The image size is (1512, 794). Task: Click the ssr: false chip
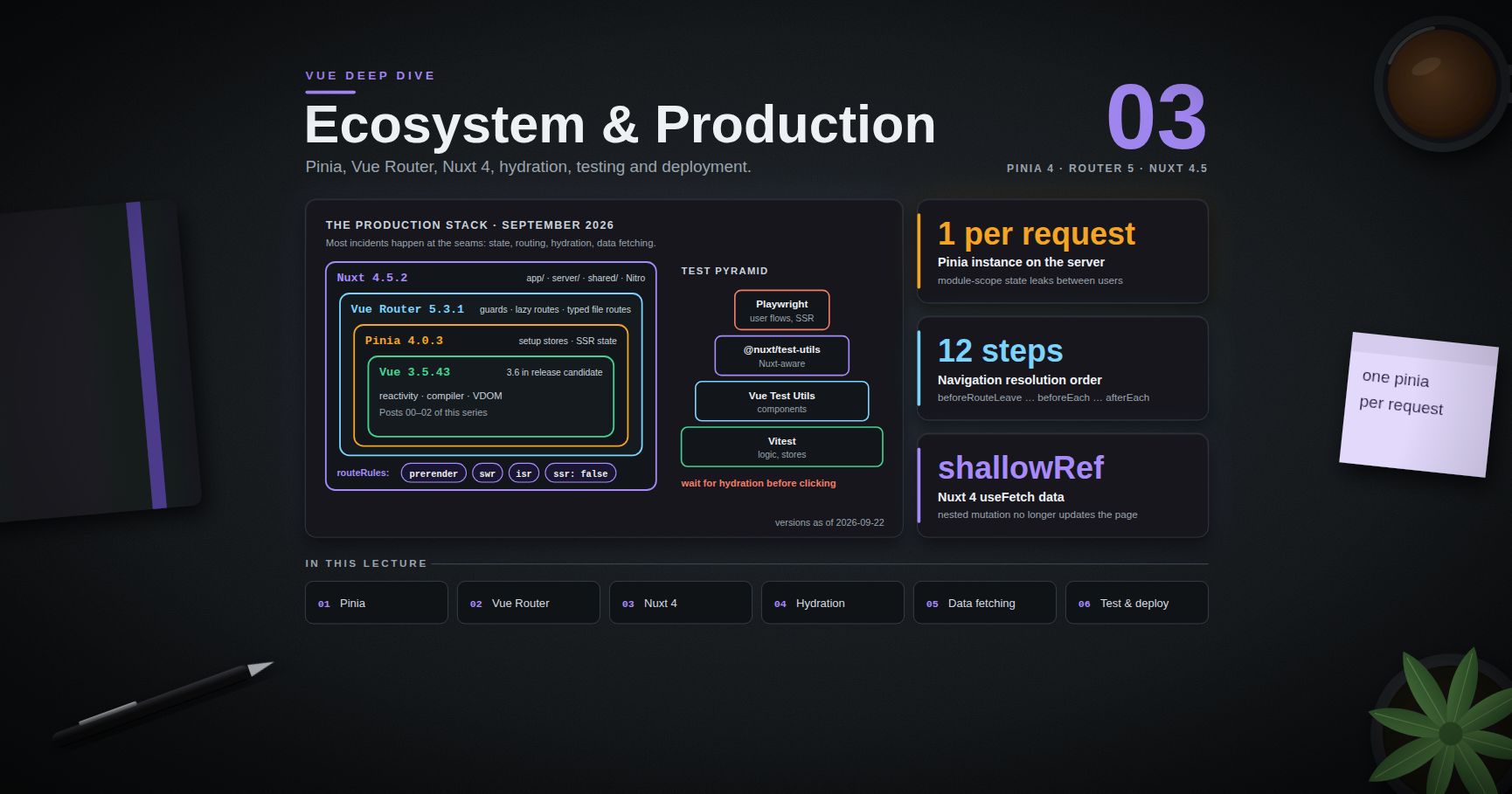coord(580,473)
